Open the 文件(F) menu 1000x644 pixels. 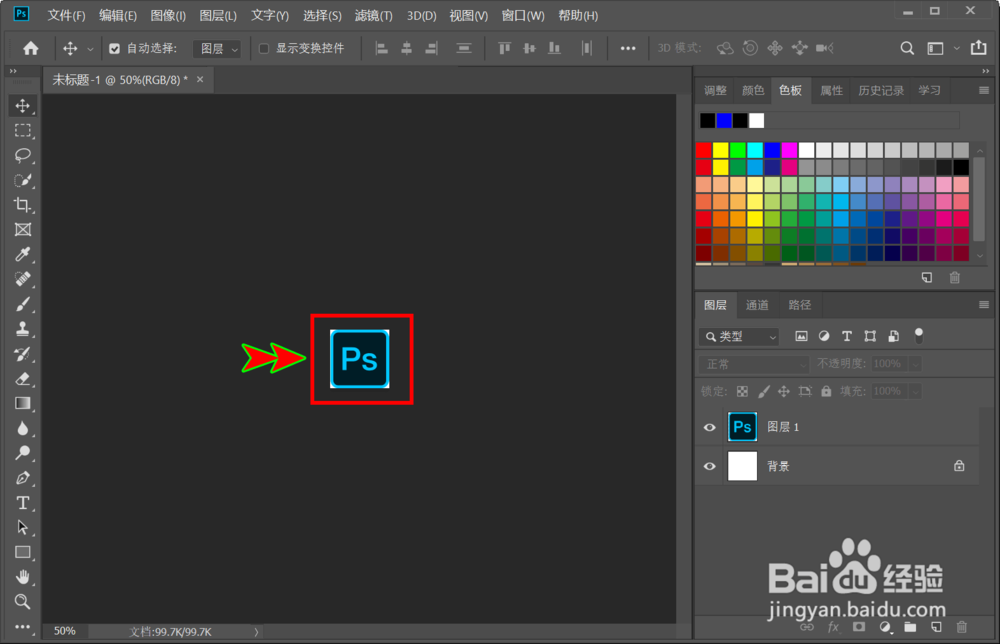coord(66,15)
